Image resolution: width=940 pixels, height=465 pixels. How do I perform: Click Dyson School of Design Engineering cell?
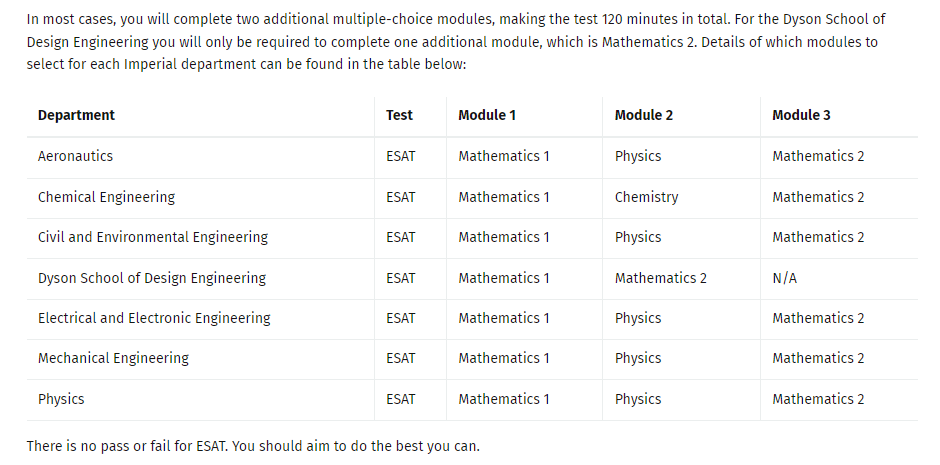[152, 278]
